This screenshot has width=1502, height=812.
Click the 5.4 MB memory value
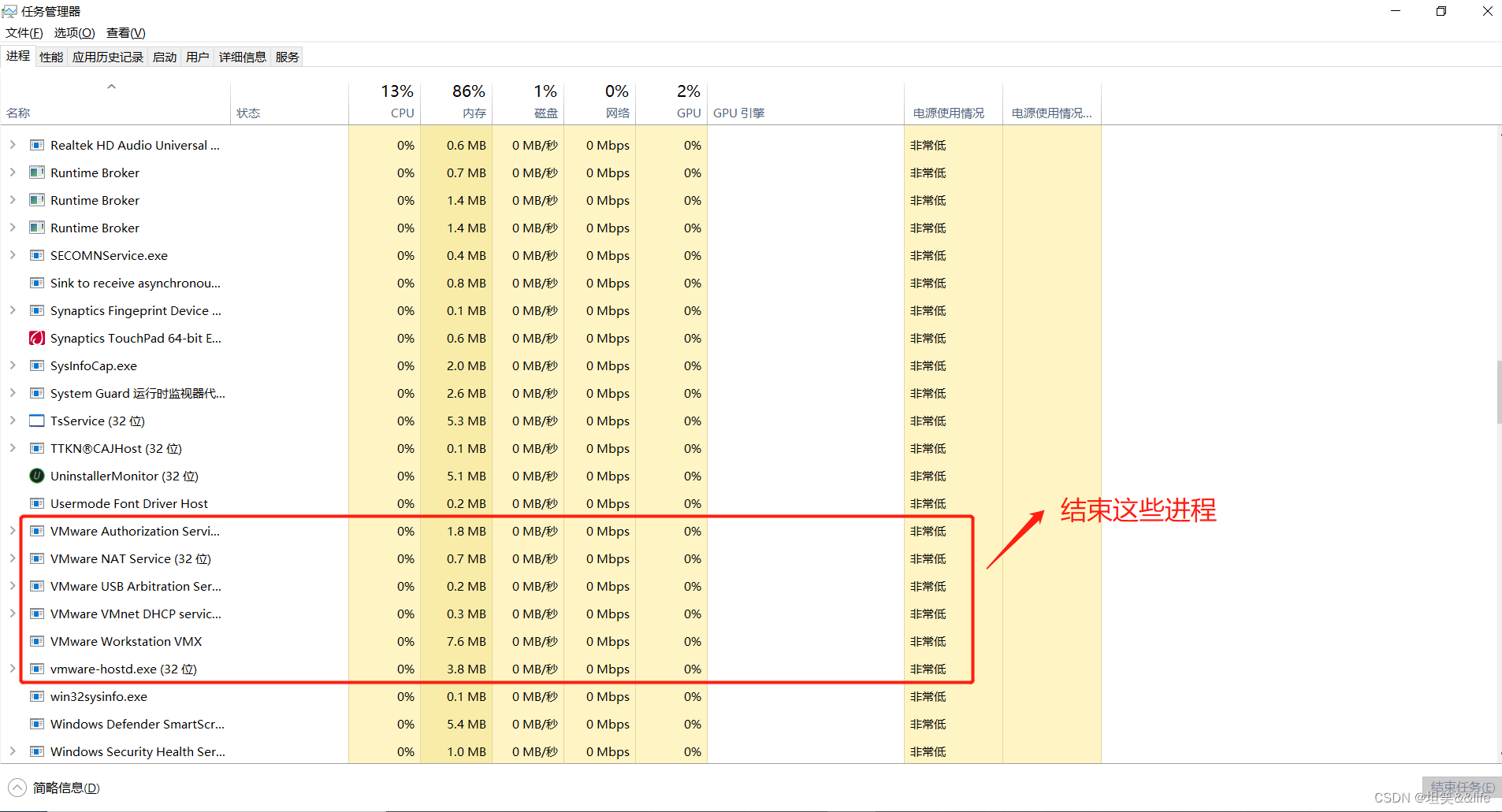pos(467,724)
